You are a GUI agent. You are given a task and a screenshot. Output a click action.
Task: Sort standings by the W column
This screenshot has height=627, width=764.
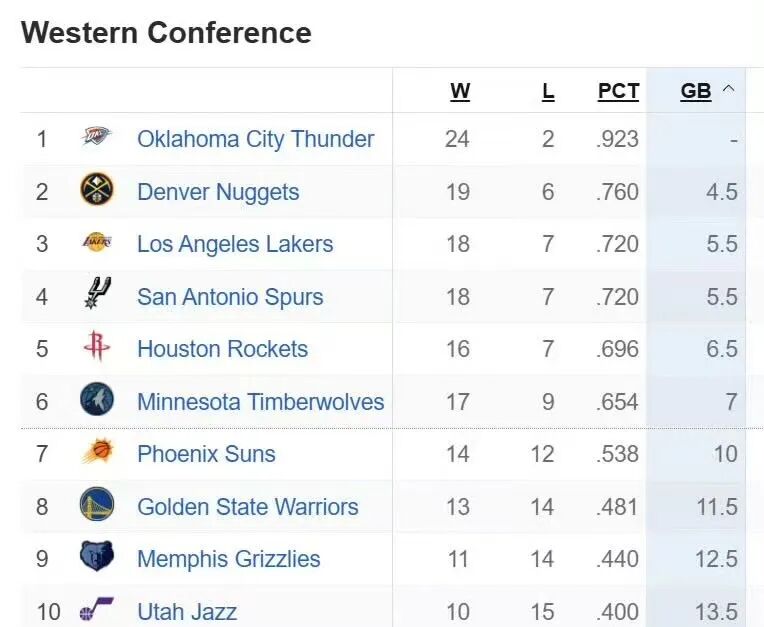[x=460, y=91]
